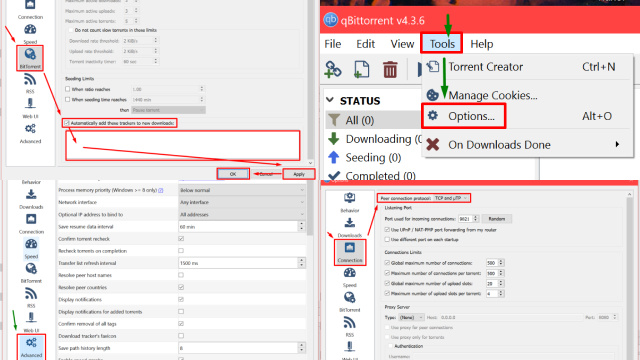The width and height of the screenshot is (640, 360).
Task: Open 'Process memory priority' dropdown
Action: 242,190
